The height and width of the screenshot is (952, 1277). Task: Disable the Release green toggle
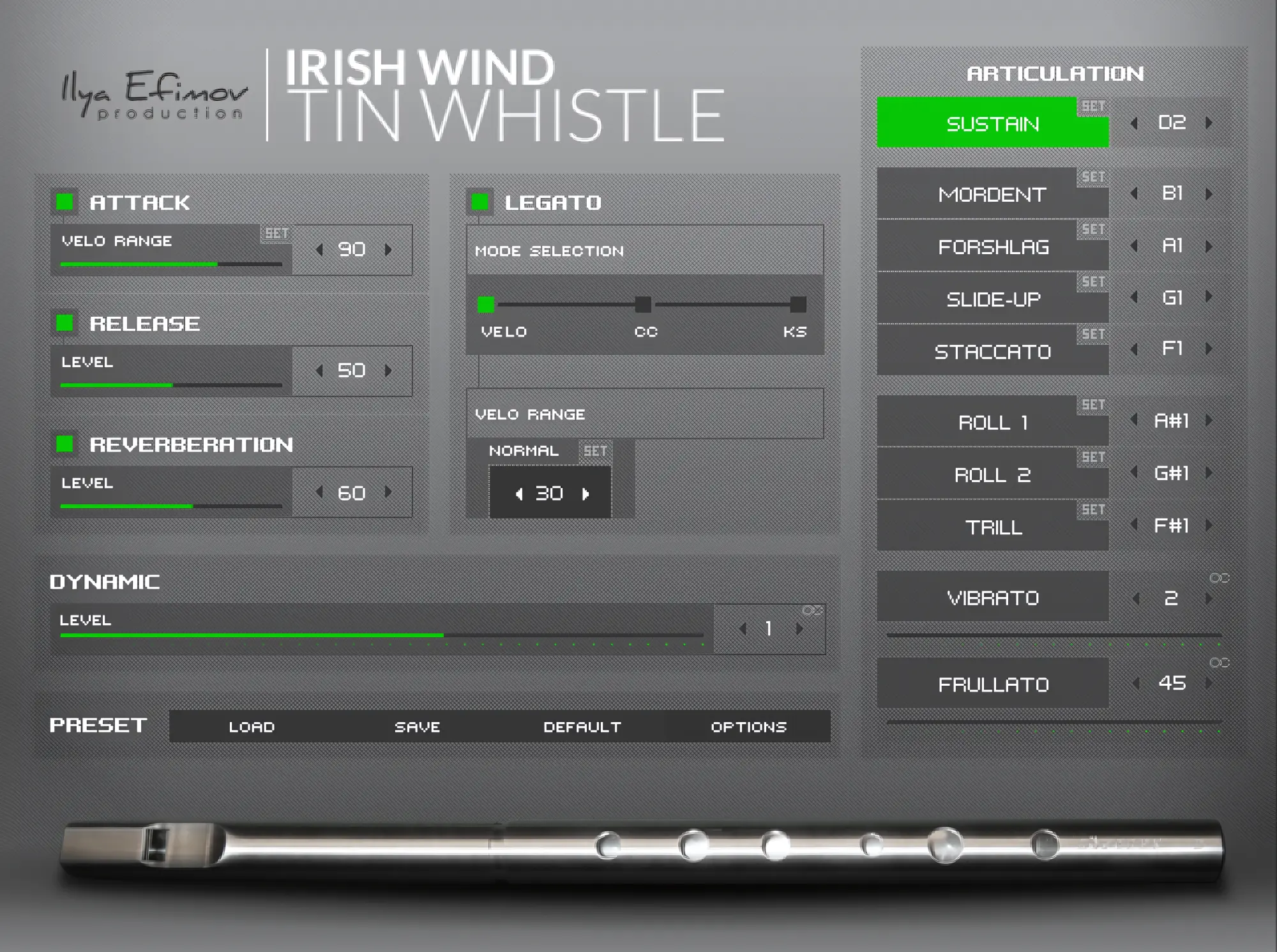pos(64,323)
